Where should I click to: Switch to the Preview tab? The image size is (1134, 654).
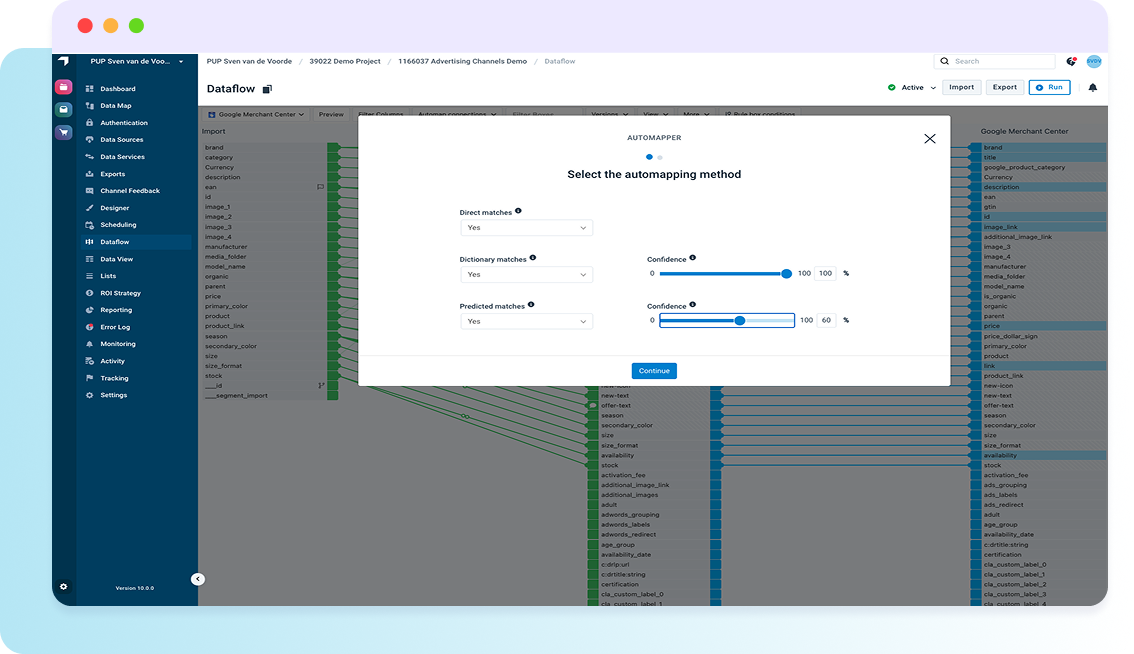click(x=331, y=114)
